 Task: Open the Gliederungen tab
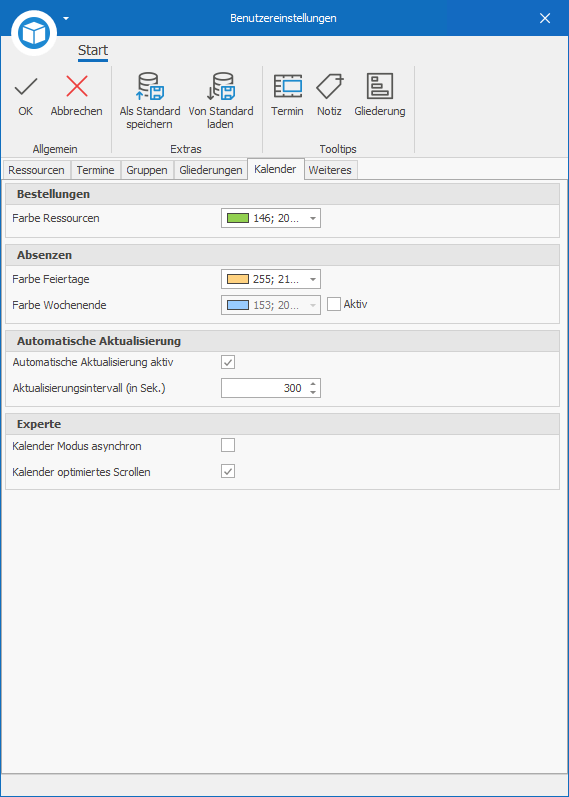[x=211, y=170]
